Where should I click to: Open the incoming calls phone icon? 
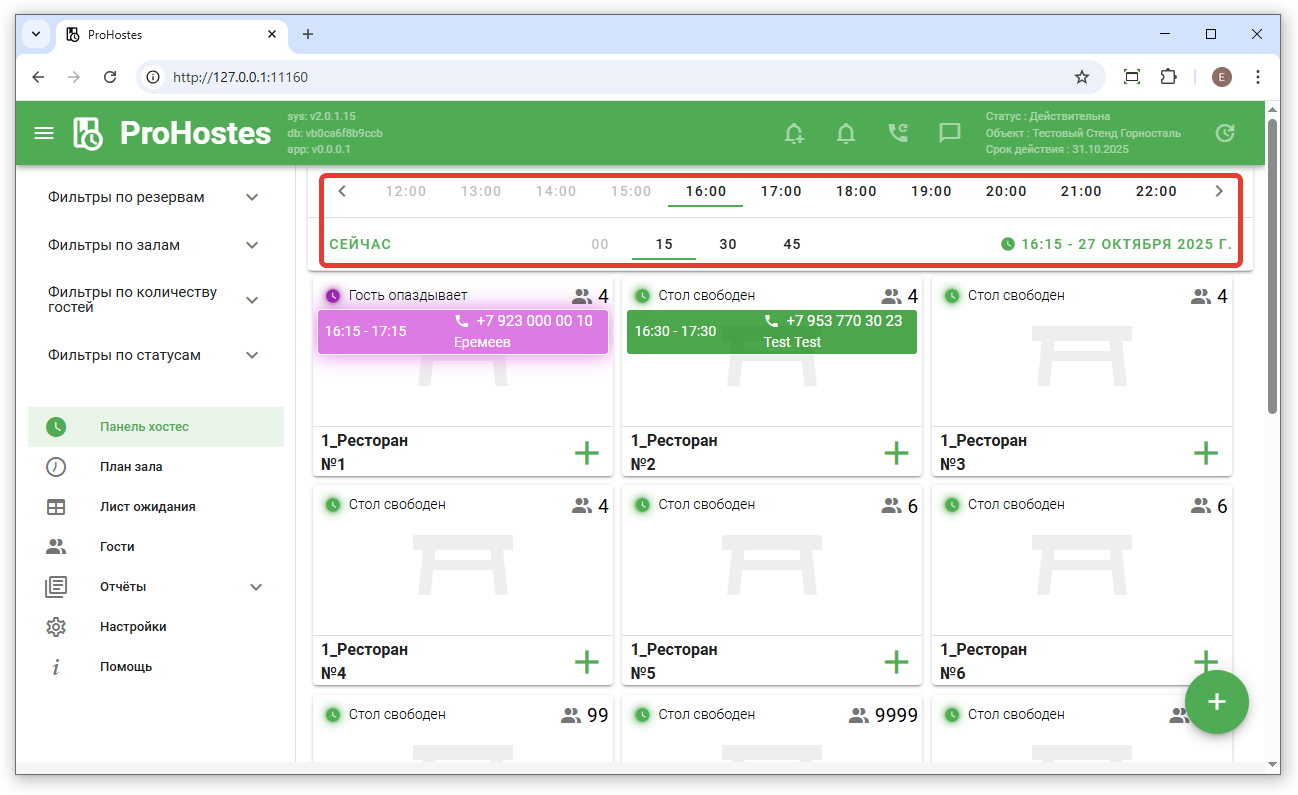(x=898, y=133)
